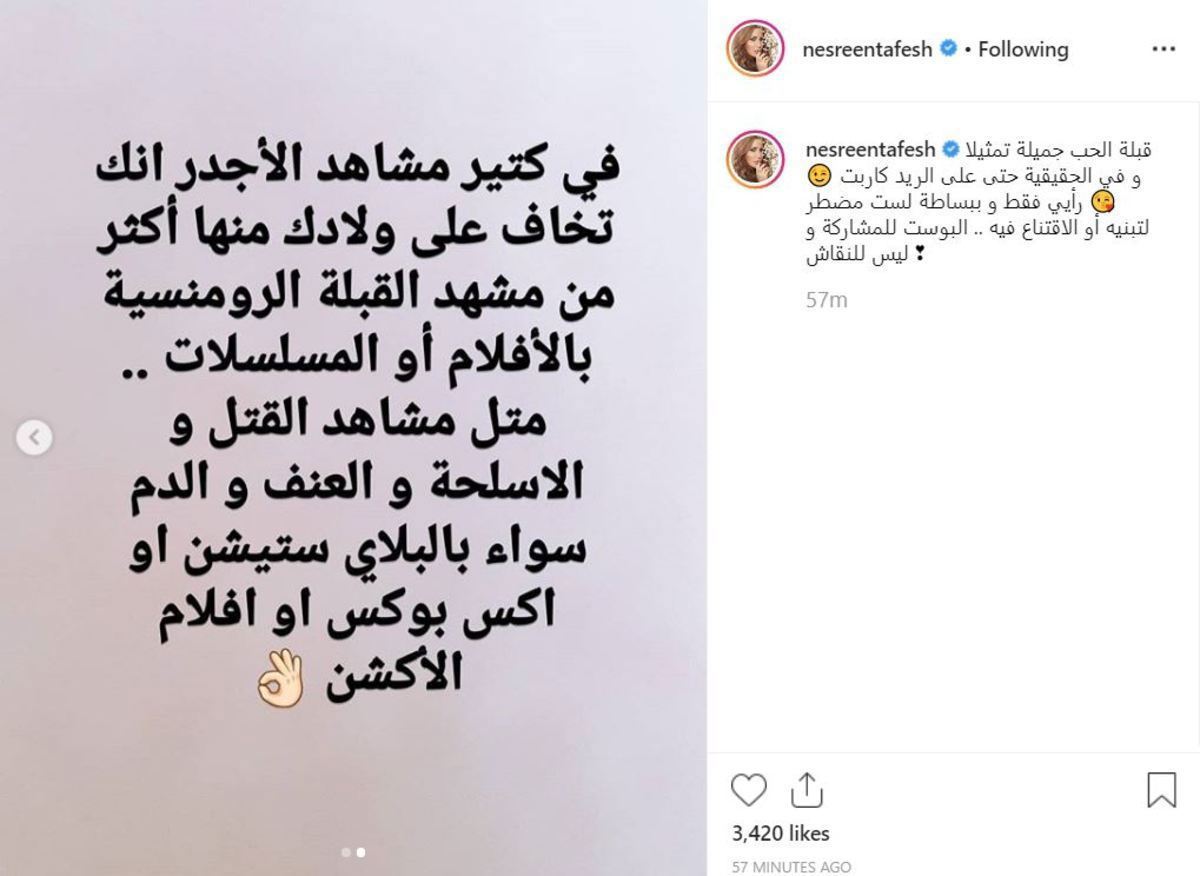Screen dimensions: 1200x876
Task: Click the 57m caption timestamp
Action: tap(826, 299)
